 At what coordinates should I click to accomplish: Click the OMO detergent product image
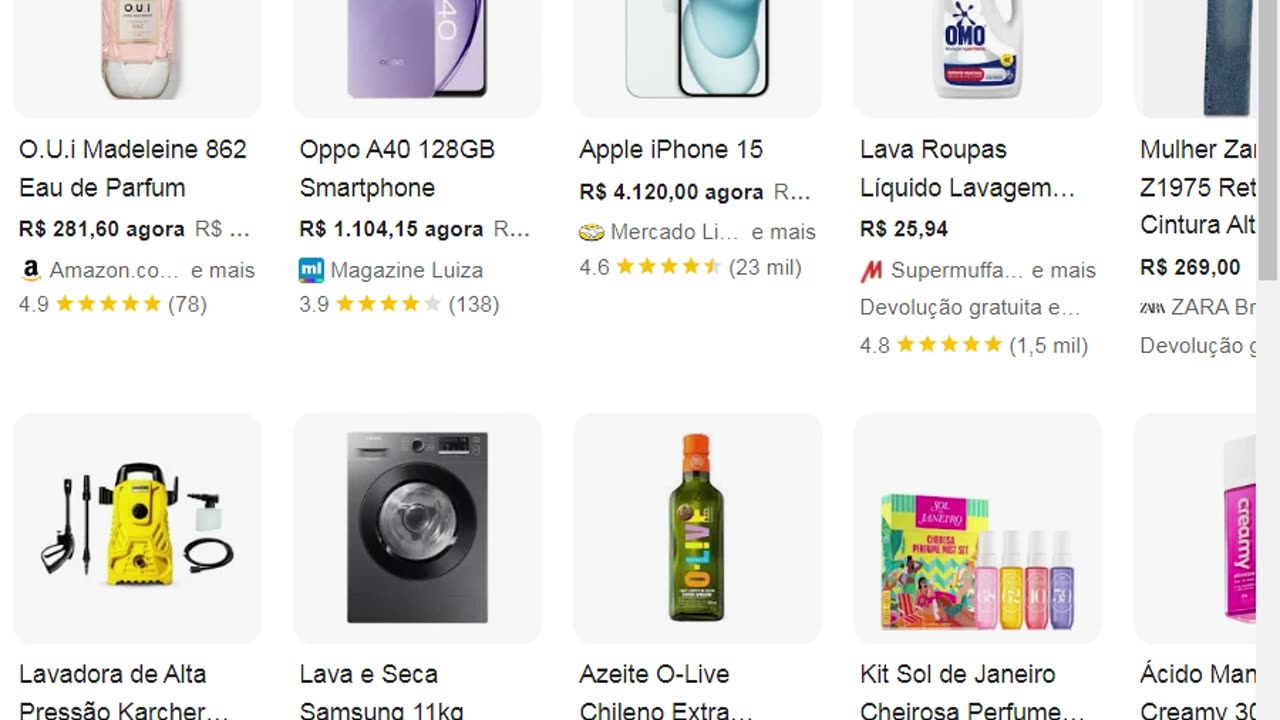(x=977, y=50)
